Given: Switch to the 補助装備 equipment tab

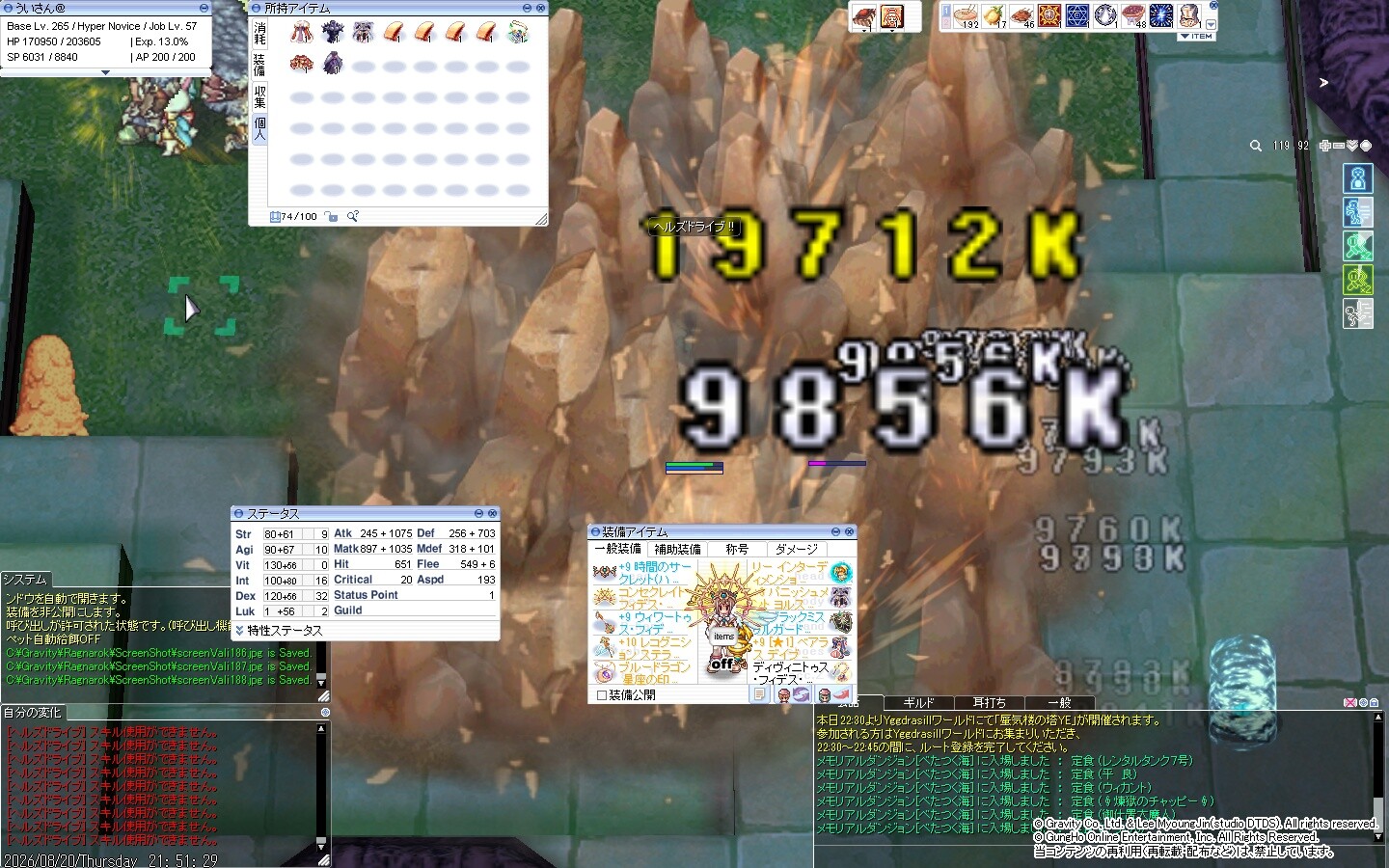Looking at the screenshot, I should coord(677,549).
